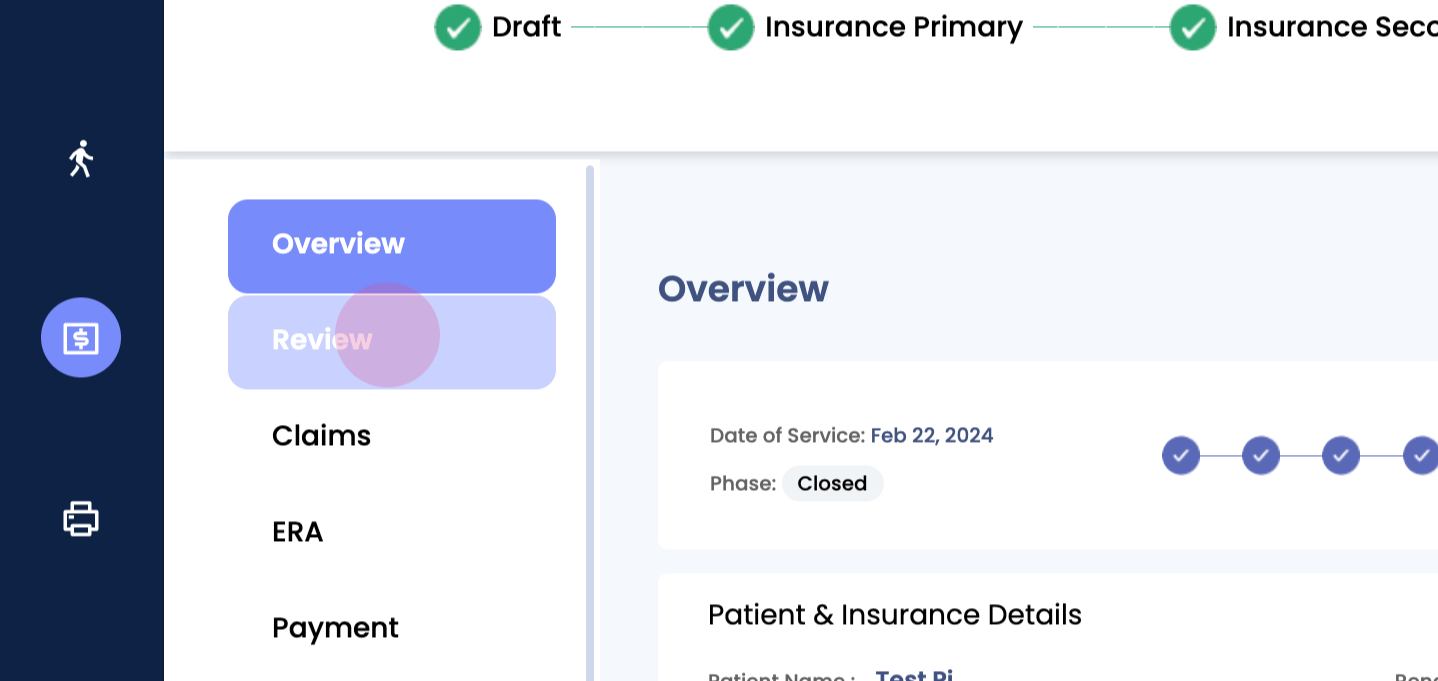This screenshot has width=1438, height=681.
Task: Select the billing dollar sidebar icon
Action: (81, 338)
